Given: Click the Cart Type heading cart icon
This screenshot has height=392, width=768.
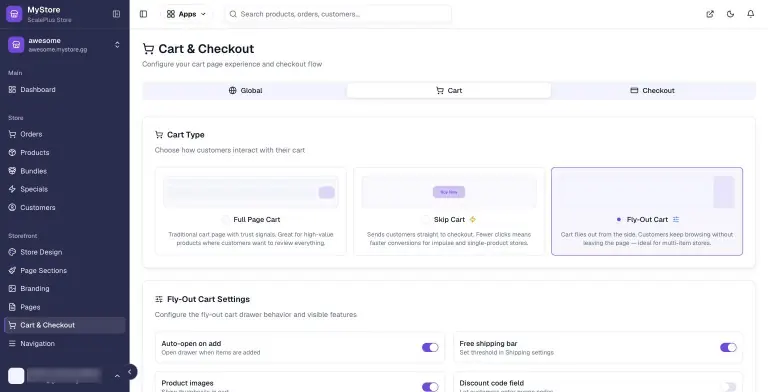Looking at the screenshot, I should click(159, 135).
